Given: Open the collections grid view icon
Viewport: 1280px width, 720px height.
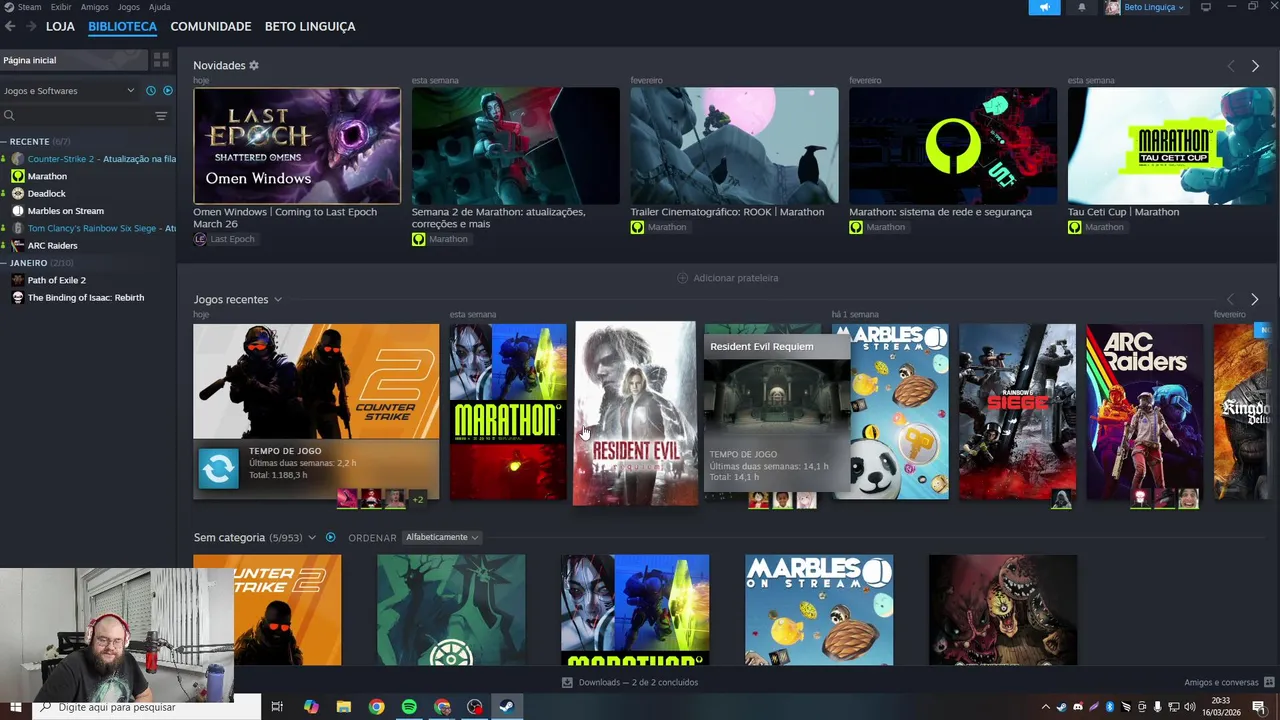Looking at the screenshot, I should (x=161, y=60).
